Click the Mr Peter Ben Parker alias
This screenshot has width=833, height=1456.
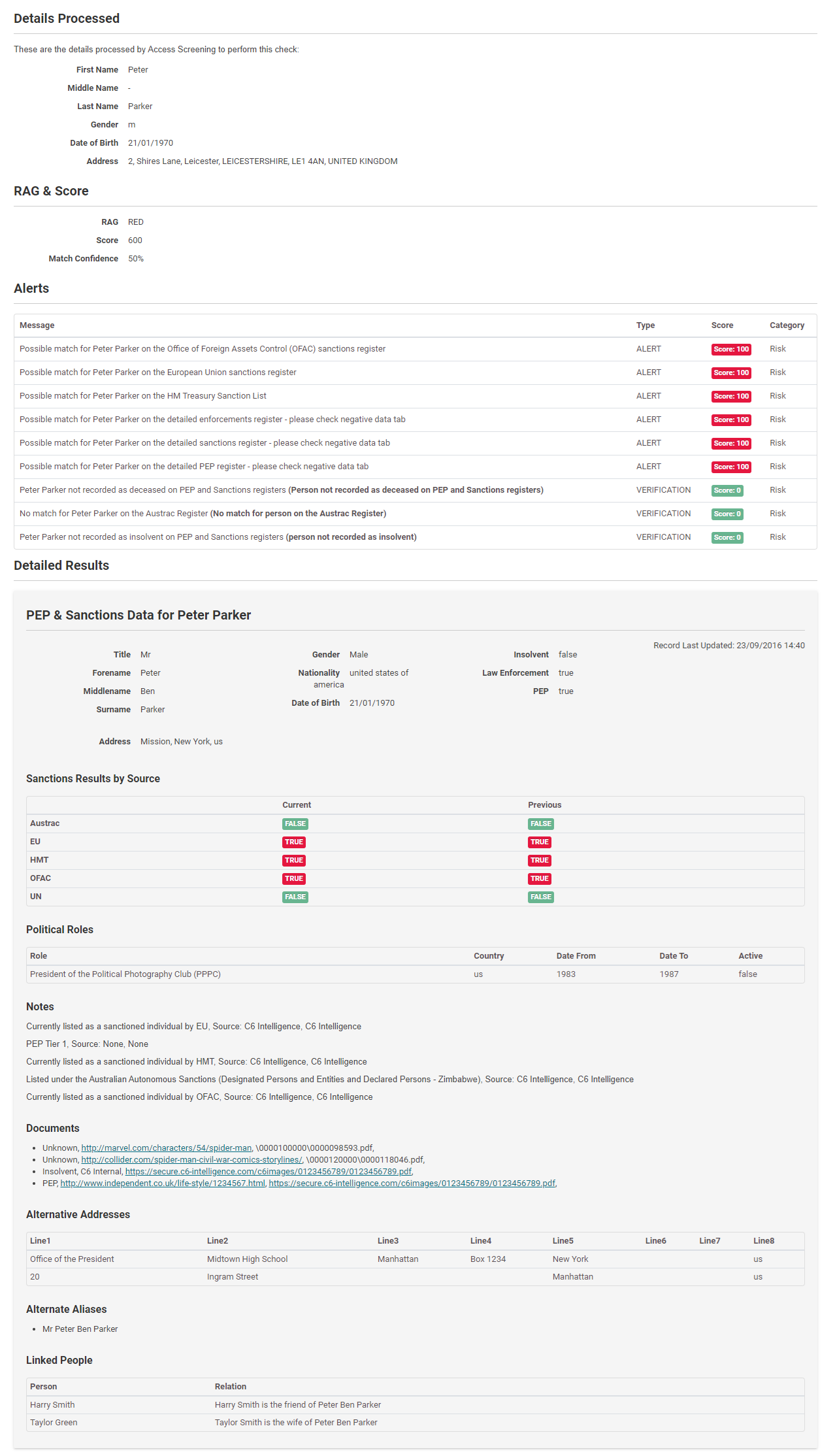pos(80,1329)
